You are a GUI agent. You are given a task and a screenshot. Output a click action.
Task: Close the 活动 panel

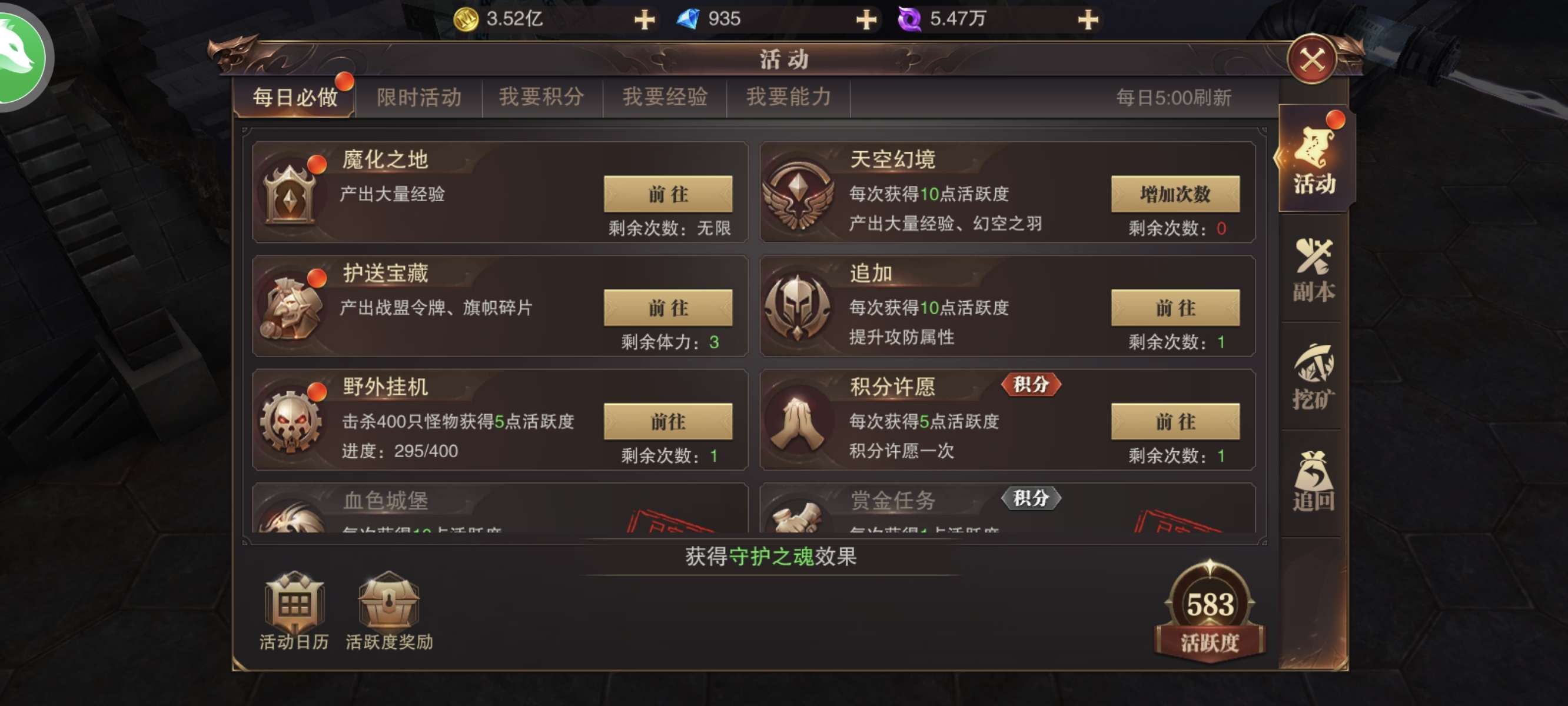(x=1313, y=59)
